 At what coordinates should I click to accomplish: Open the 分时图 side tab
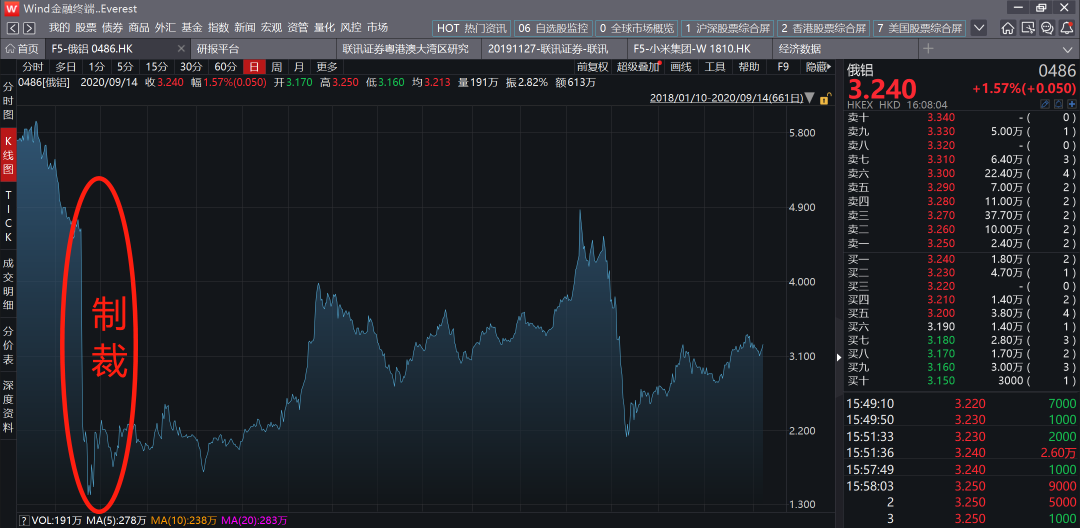[x=8, y=100]
